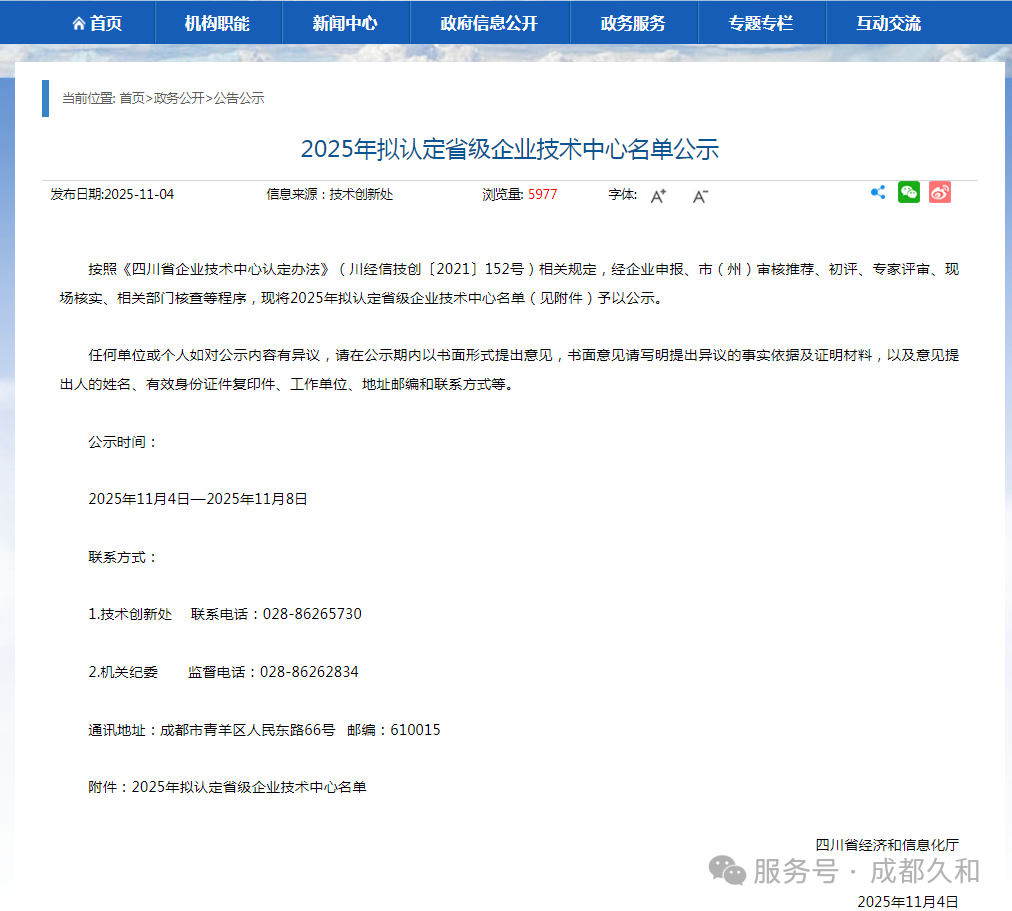
Task: Open the 新闻中心 menu
Action: 346,22
